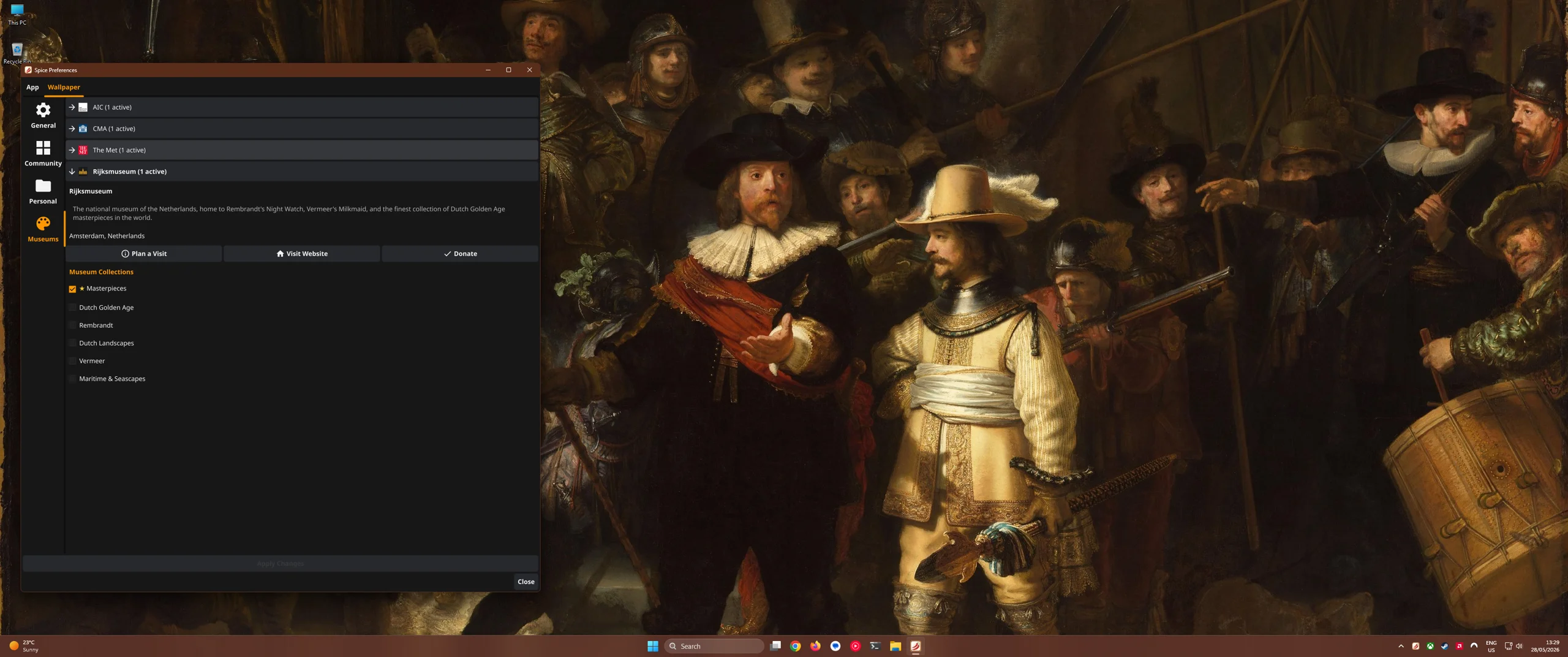Expand The Met museum row

301,150
